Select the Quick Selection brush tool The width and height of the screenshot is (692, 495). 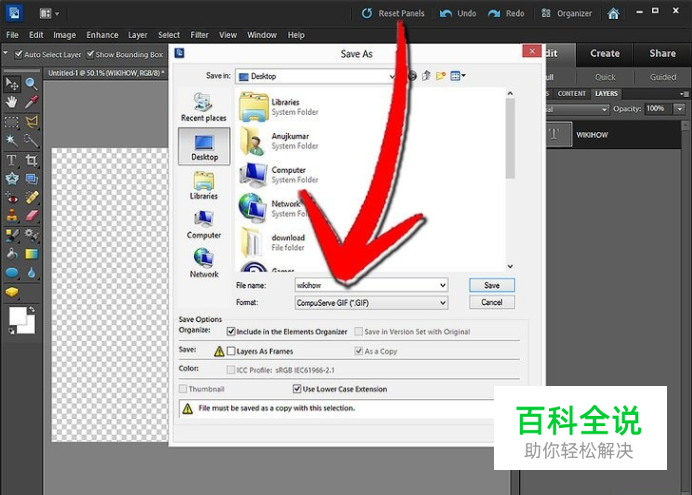pyautogui.click(x=31, y=141)
